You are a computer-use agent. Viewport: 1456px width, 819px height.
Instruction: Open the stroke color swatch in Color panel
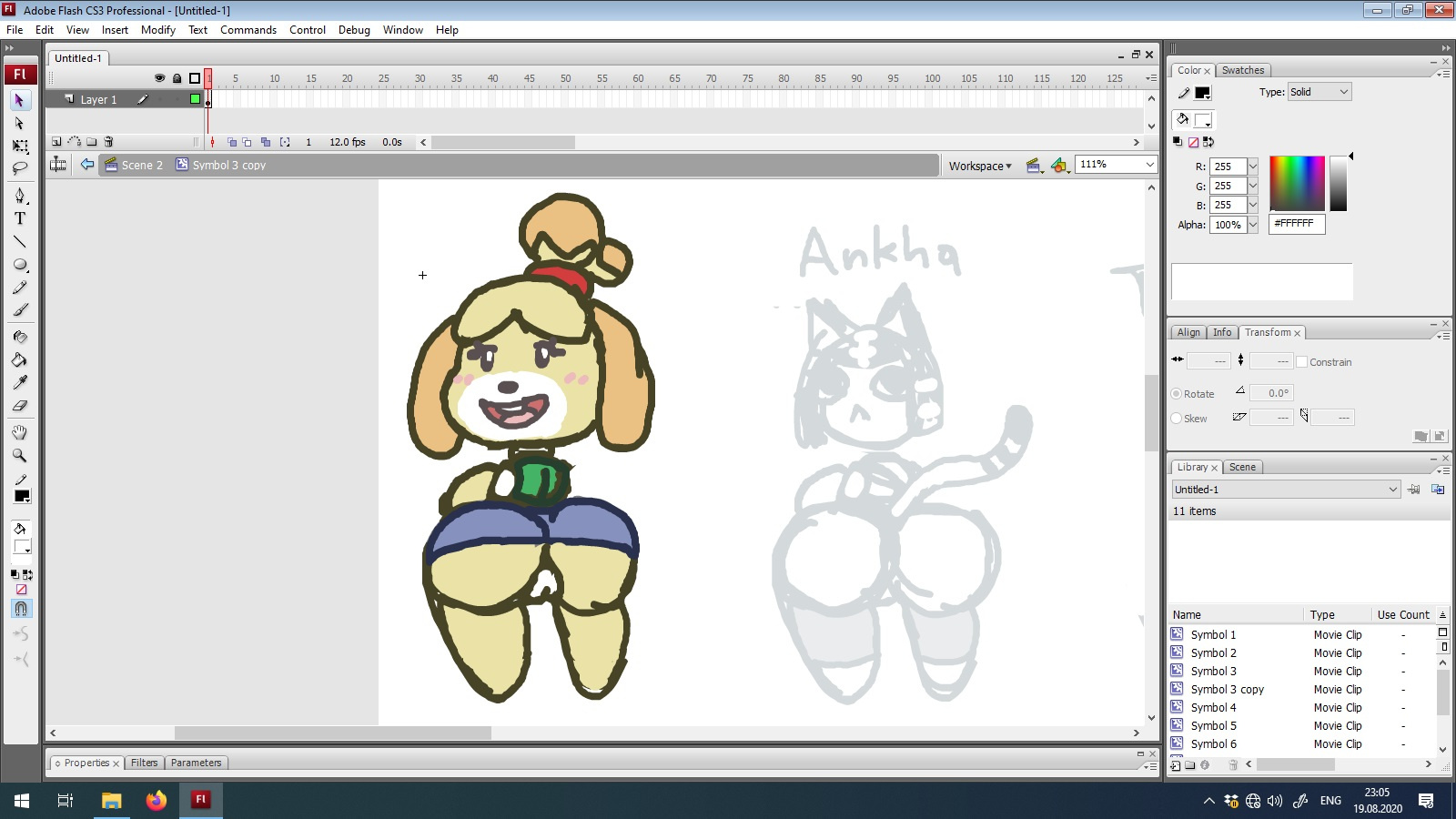1203,93
